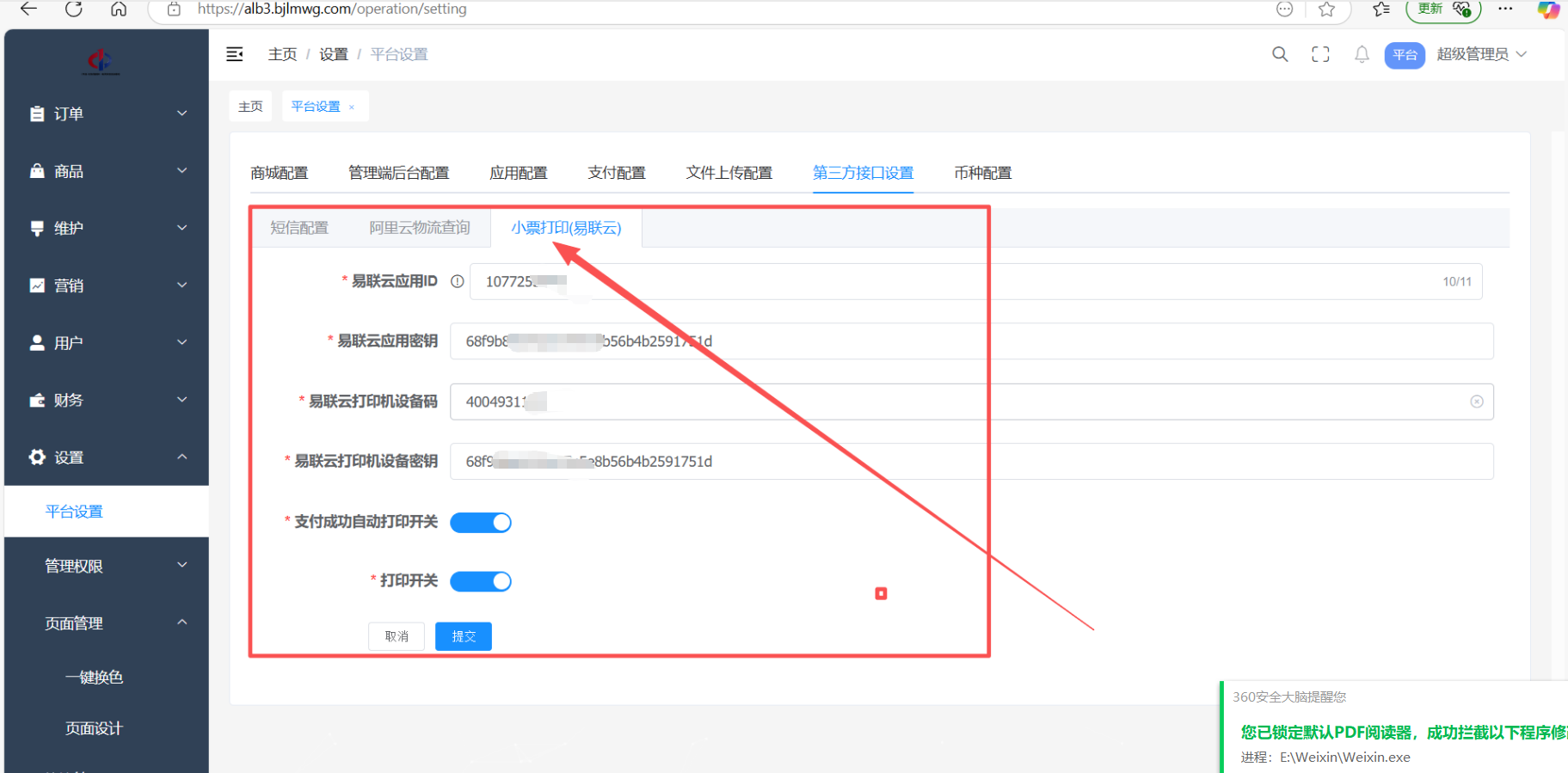
Task: Clear the 易联云打印机设备码 field with clear icon
Action: (1477, 402)
